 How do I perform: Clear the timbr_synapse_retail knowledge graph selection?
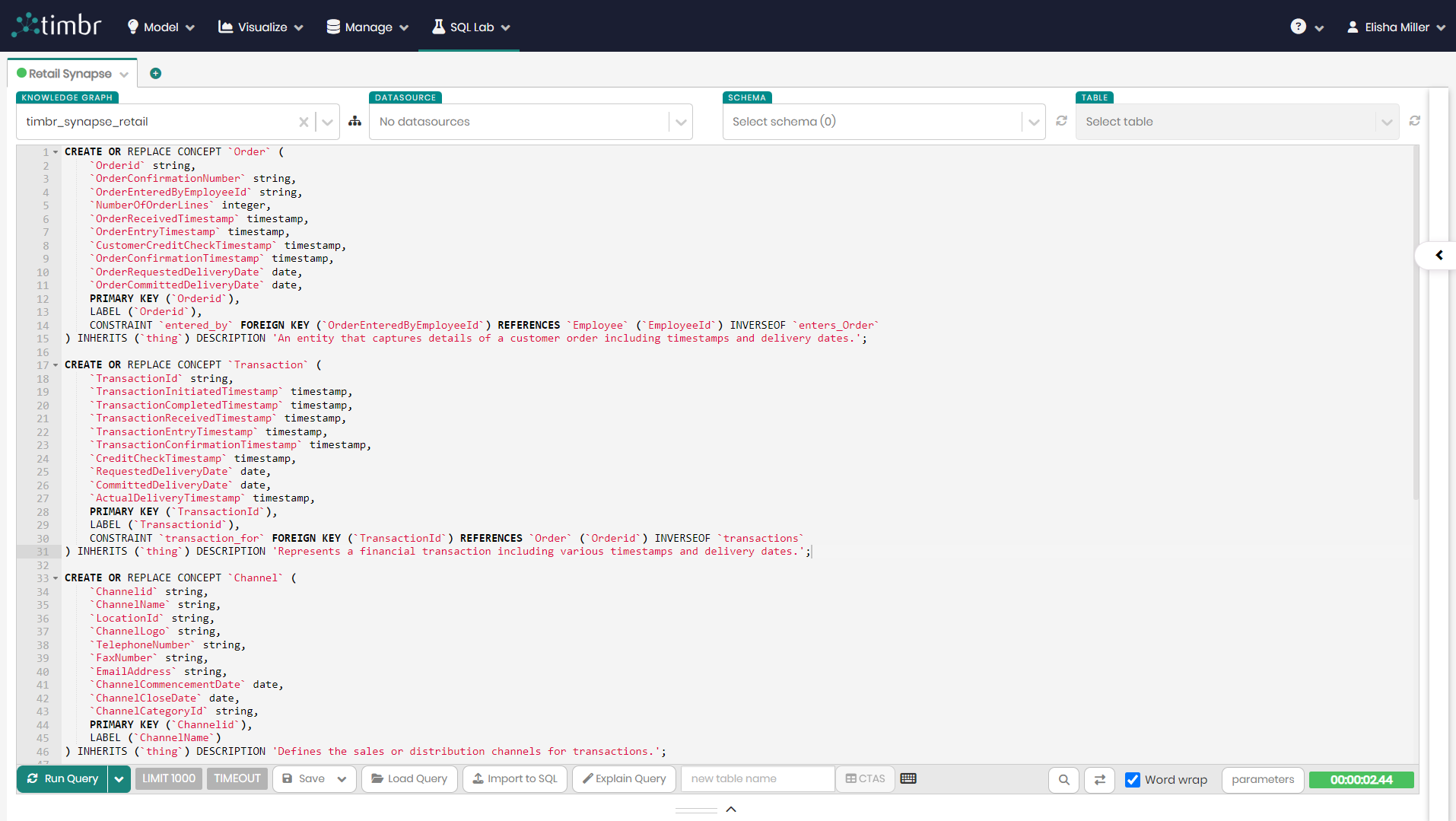(x=304, y=122)
